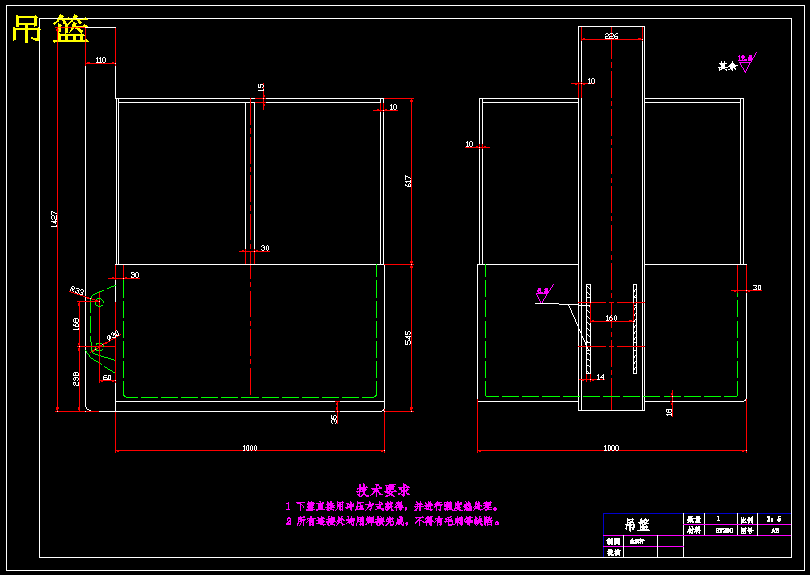Click the 1000 dimension under left view
Image resolution: width=810 pixels, height=575 pixels.
(x=250, y=448)
